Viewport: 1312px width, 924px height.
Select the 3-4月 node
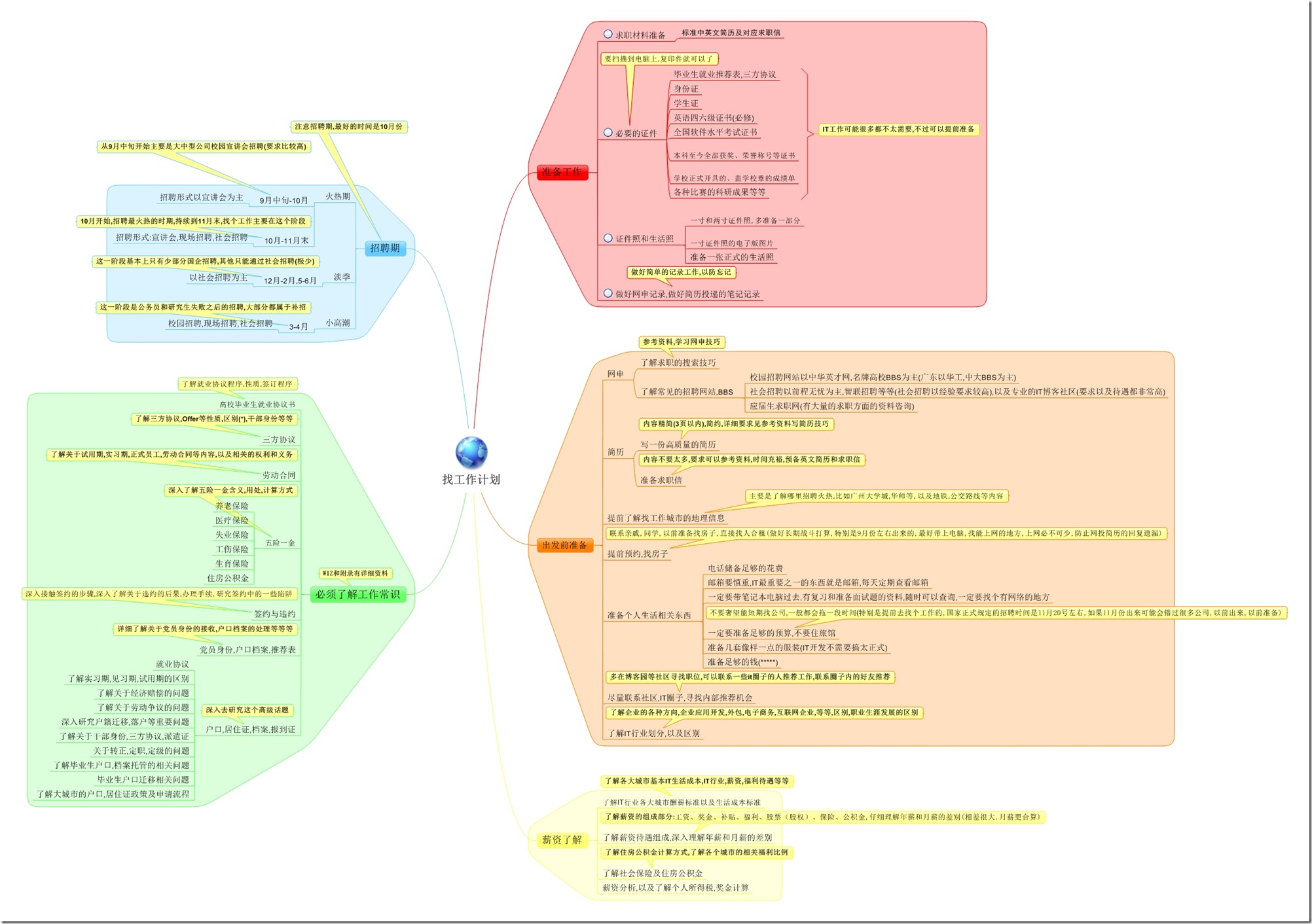pyautogui.click(x=299, y=327)
